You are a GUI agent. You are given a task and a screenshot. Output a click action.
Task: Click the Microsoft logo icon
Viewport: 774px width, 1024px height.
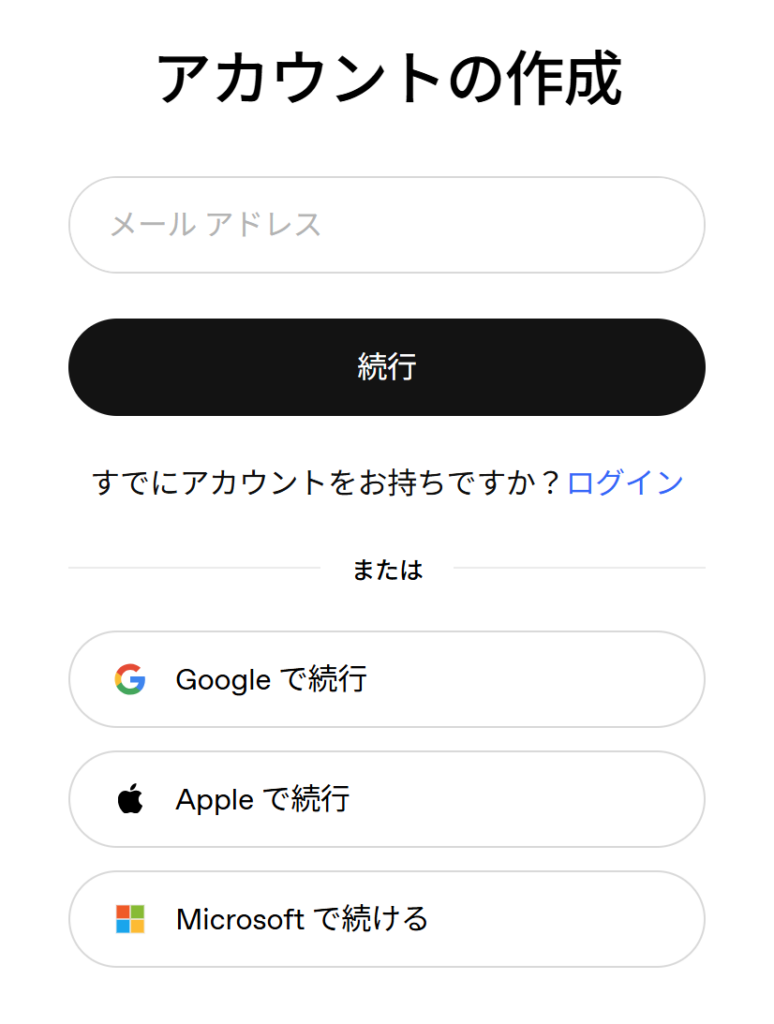pos(130,919)
